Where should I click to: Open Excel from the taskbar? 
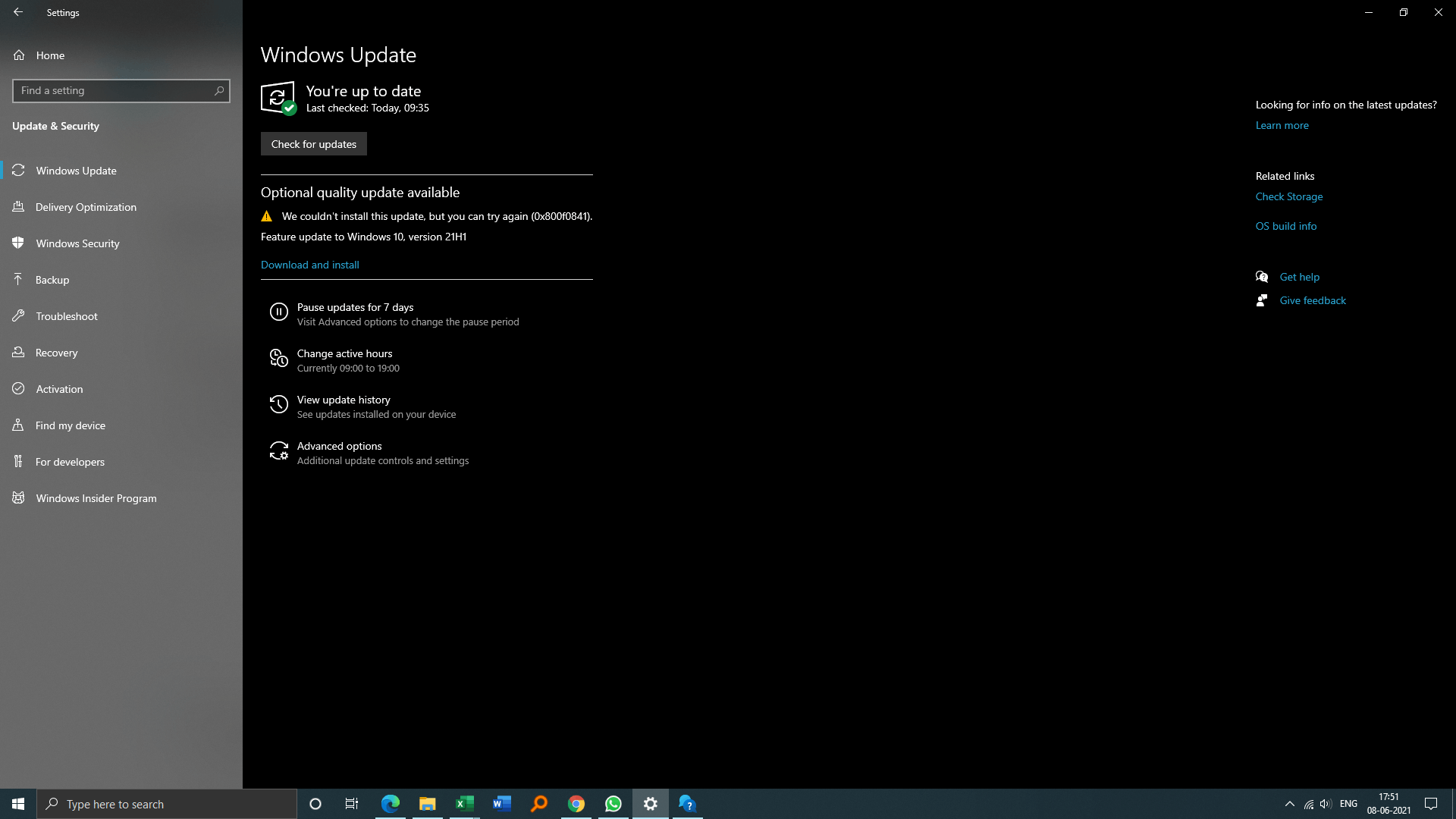pos(465,804)
